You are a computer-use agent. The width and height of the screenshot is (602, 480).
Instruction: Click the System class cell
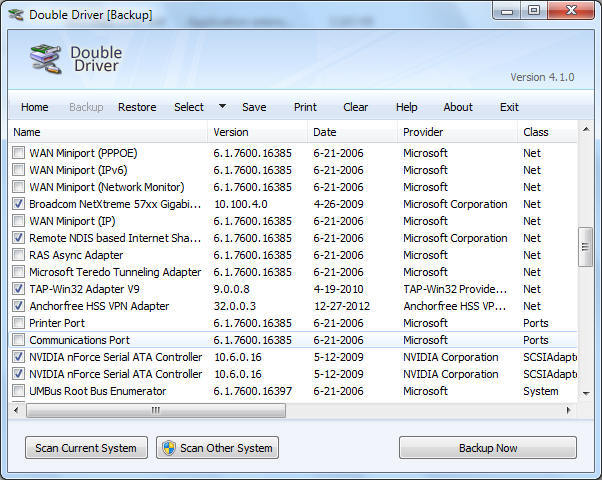(x=541, y=391)
